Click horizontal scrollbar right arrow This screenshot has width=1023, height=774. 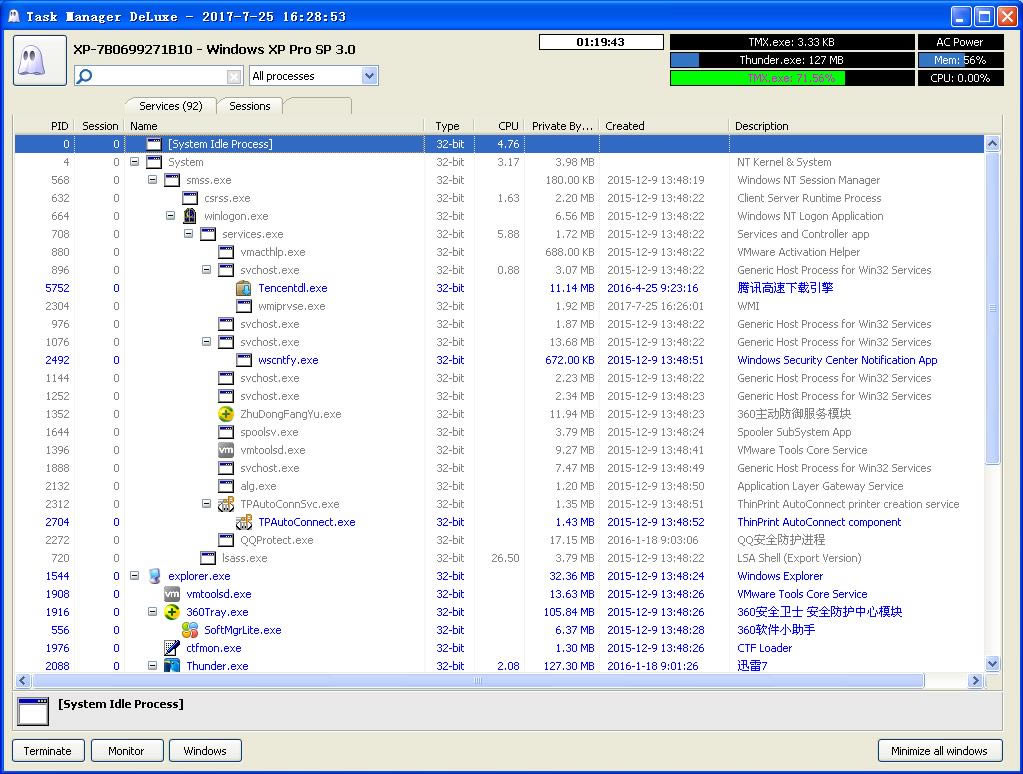click(x=975, y=681)
